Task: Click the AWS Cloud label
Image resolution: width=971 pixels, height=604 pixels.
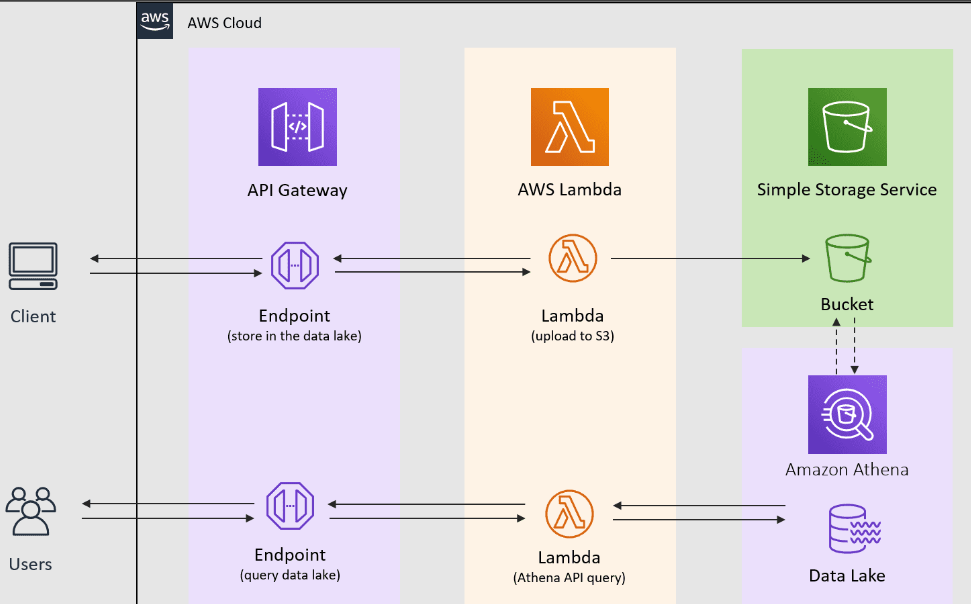Action: point(224,23)
